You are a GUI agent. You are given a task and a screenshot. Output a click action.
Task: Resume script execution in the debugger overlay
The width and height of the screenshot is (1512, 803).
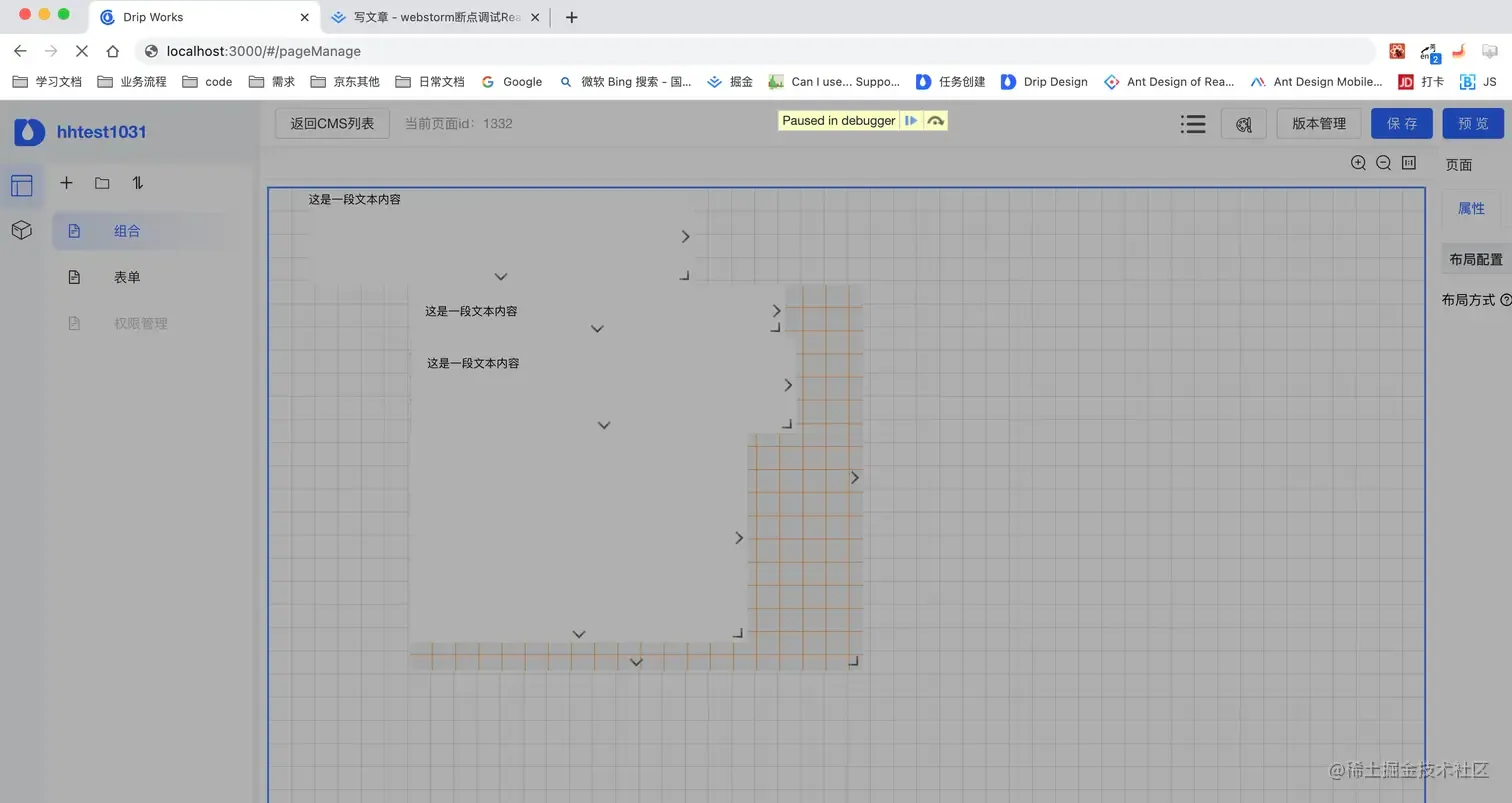click(911, 121)
